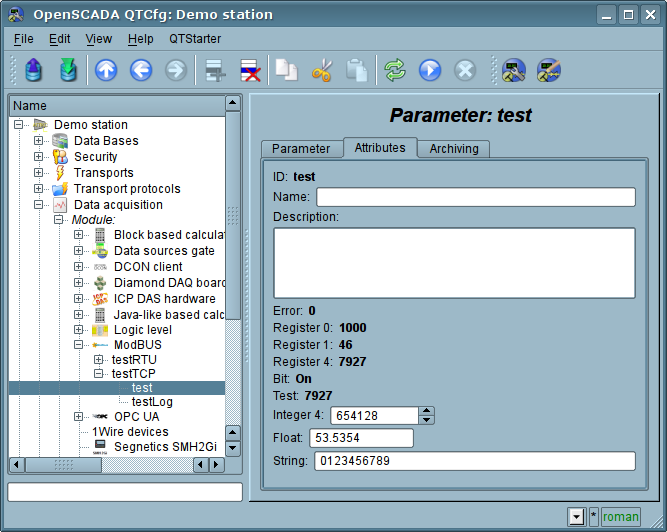667x532 pixels.
Task: Click the delete item icon with red X
Action: point(249,70)
